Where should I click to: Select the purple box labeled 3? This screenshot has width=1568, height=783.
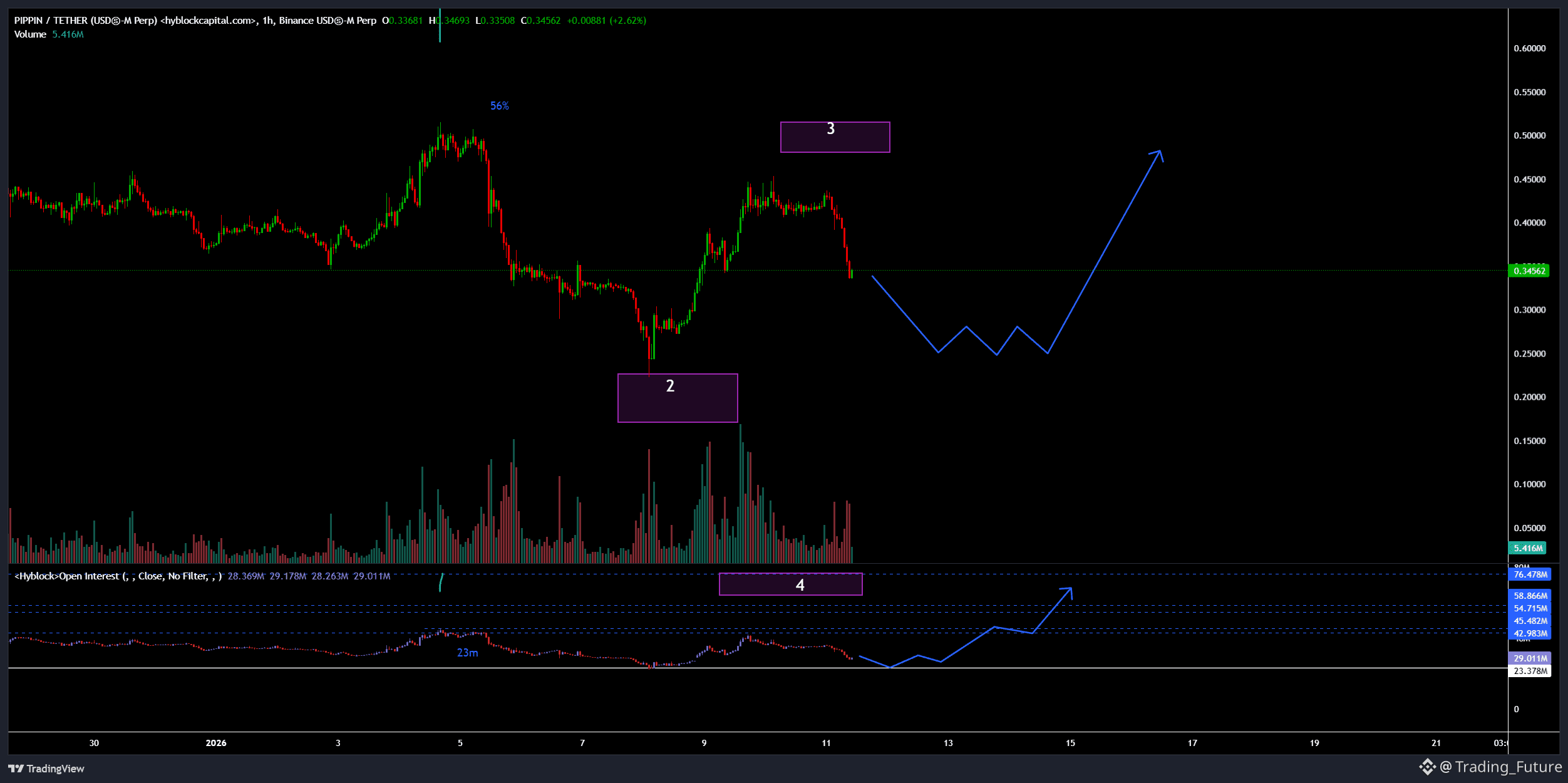(x=835, y=137)
